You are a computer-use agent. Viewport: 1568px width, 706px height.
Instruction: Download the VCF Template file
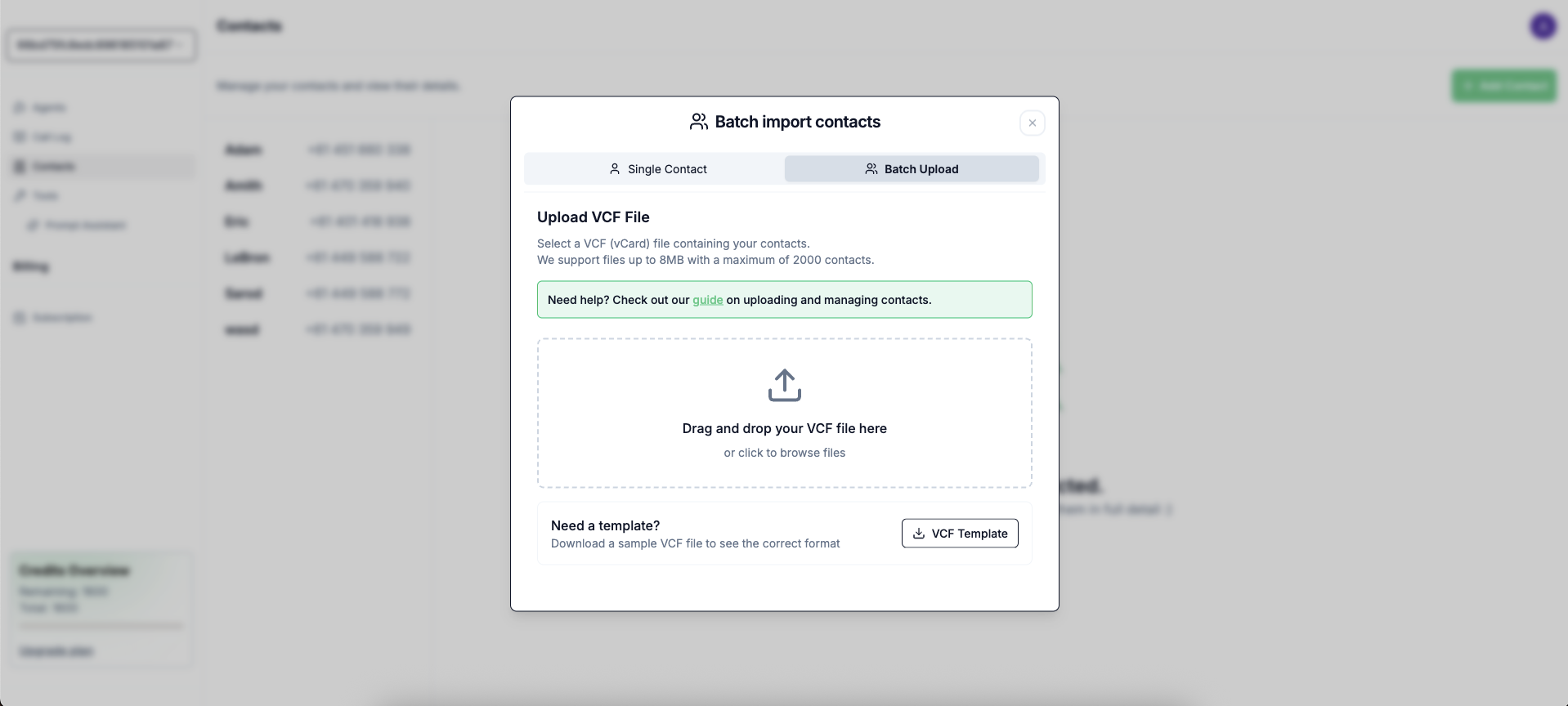(960, 534)
